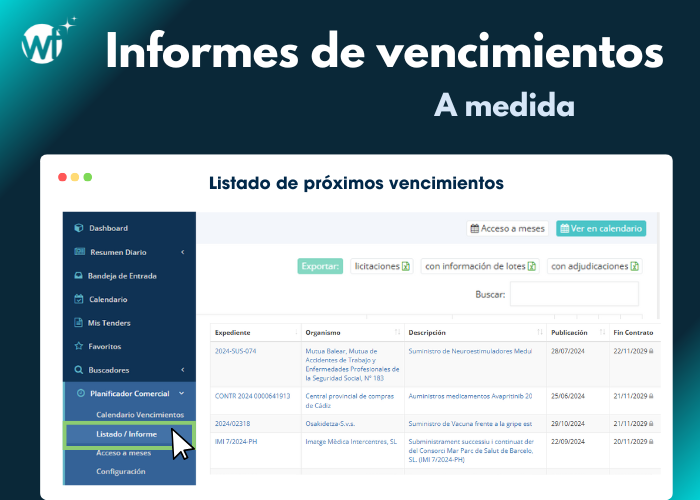Screen dimensions: 700x500
Task: Click the Ver en calendario button
Action: pos(600,228)
